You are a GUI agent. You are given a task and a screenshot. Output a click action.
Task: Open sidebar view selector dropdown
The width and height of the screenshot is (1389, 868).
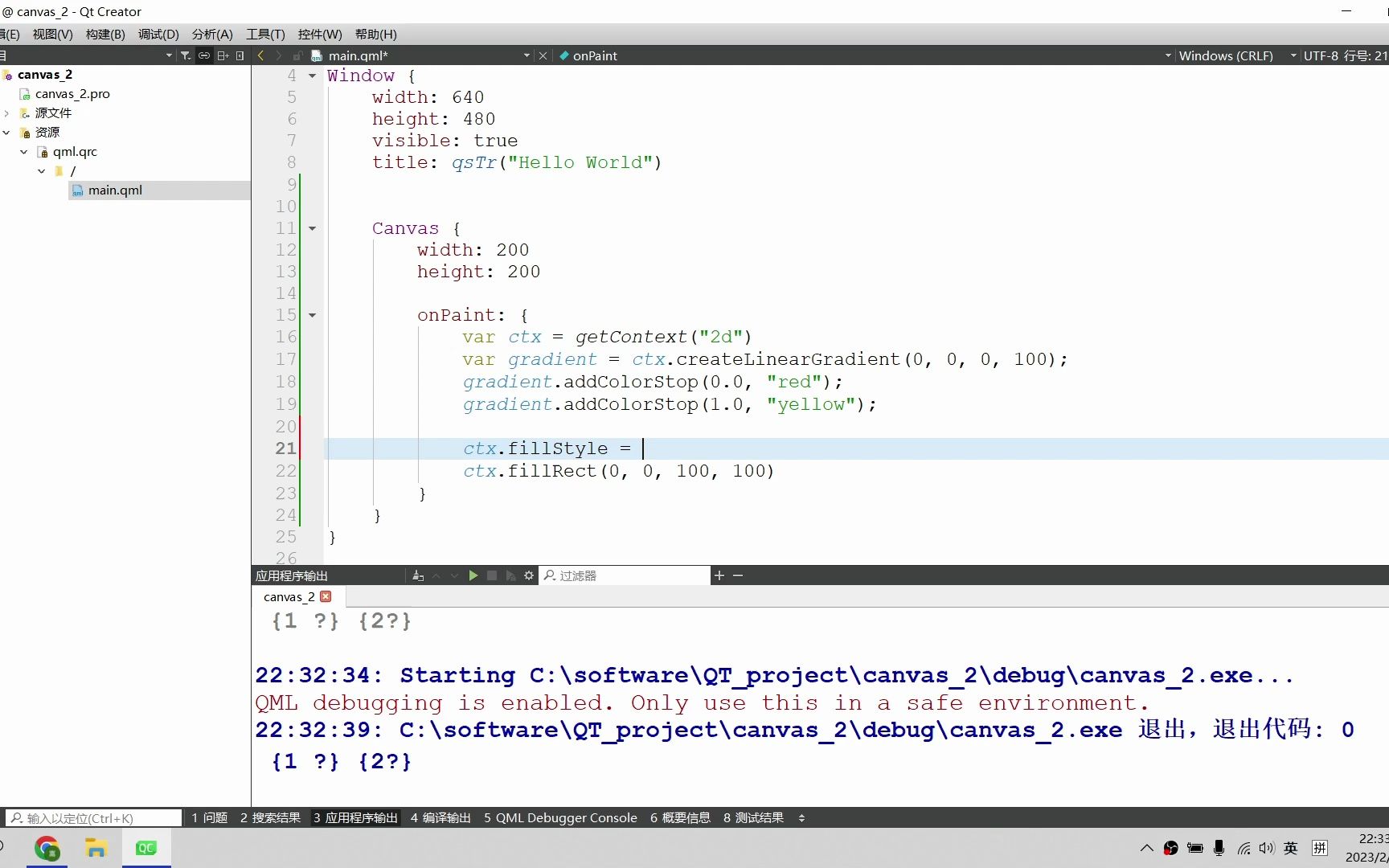click(x=169, y=55)
